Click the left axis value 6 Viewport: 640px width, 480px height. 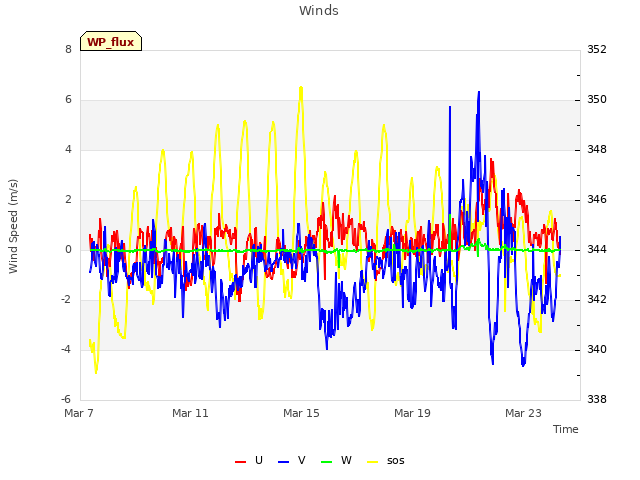(68, 100)
